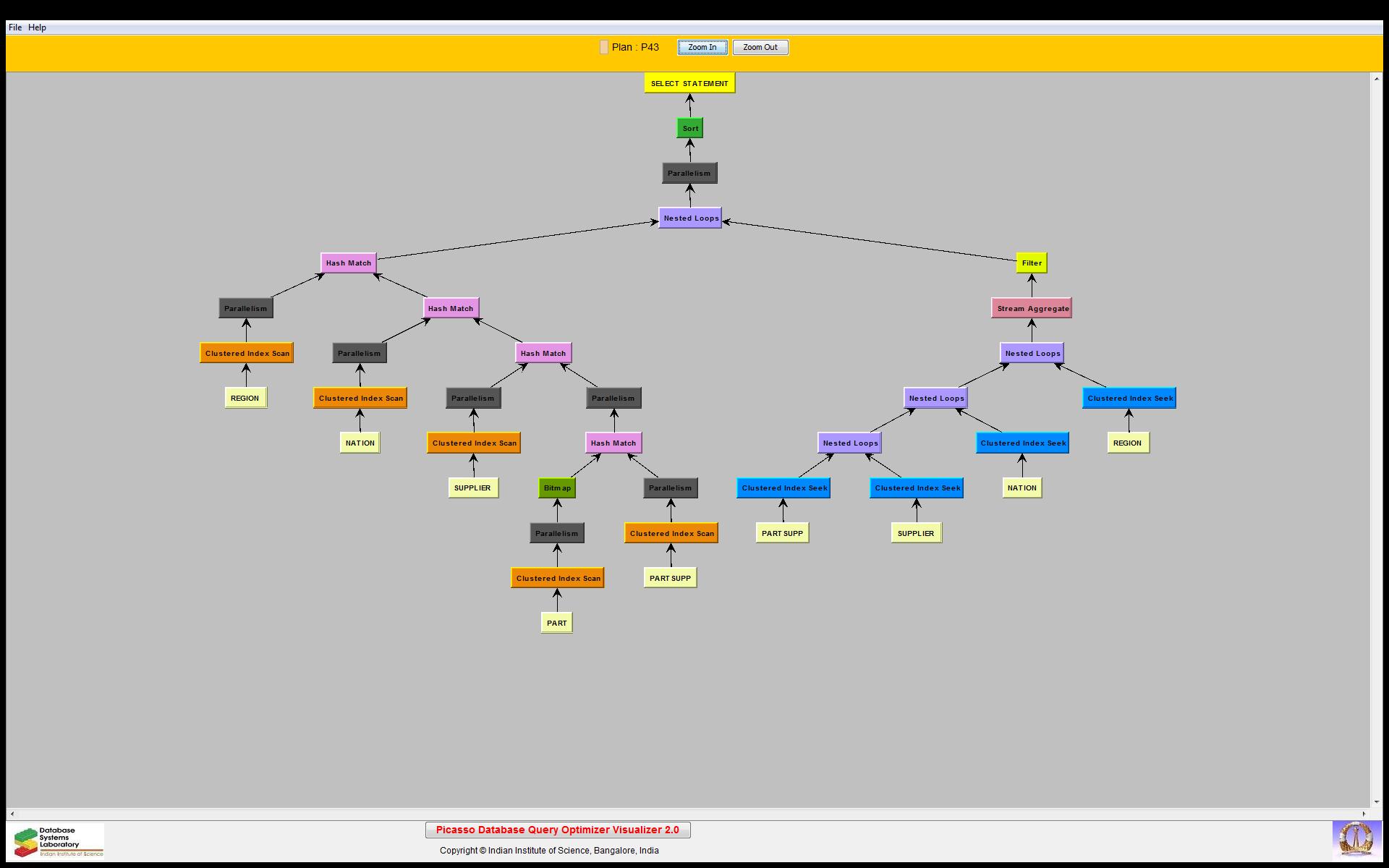The width and height of the screenshot is (1389, 868).
Task: Click the vertical scrollbar down arrow
Action: tap(1376, 801)
